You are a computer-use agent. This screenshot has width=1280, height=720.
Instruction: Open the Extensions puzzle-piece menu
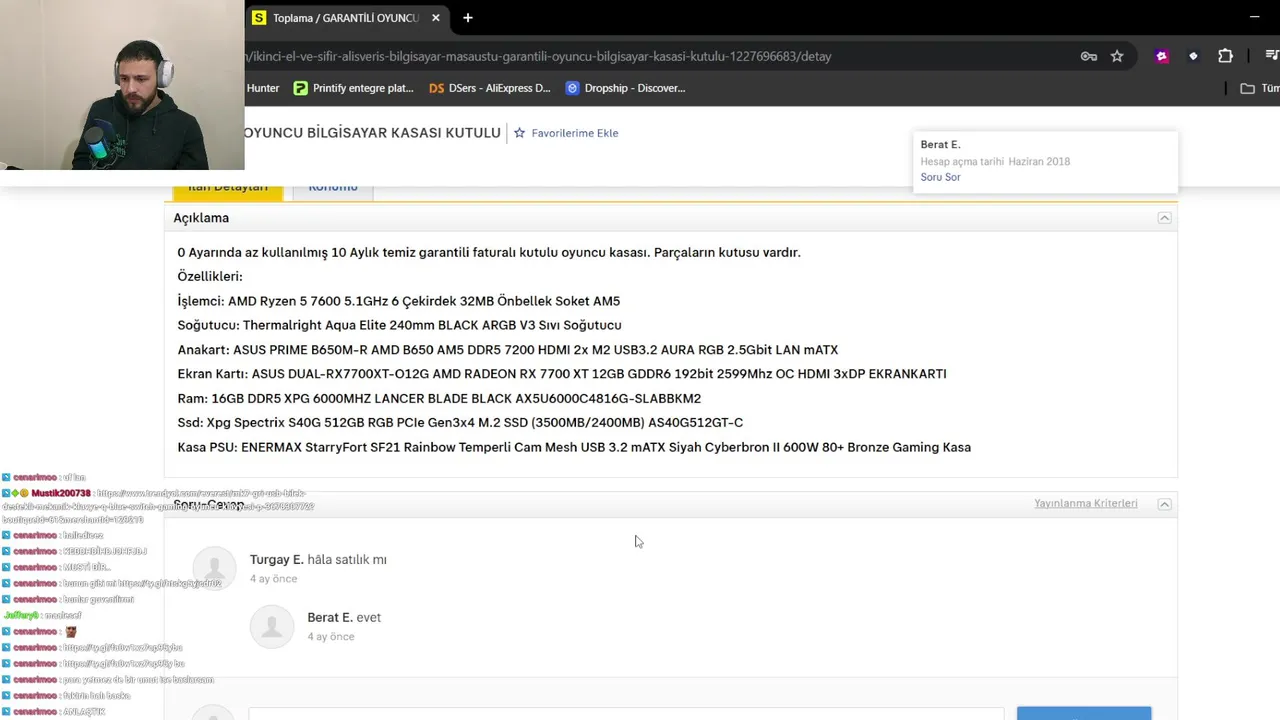(1225, 56)
